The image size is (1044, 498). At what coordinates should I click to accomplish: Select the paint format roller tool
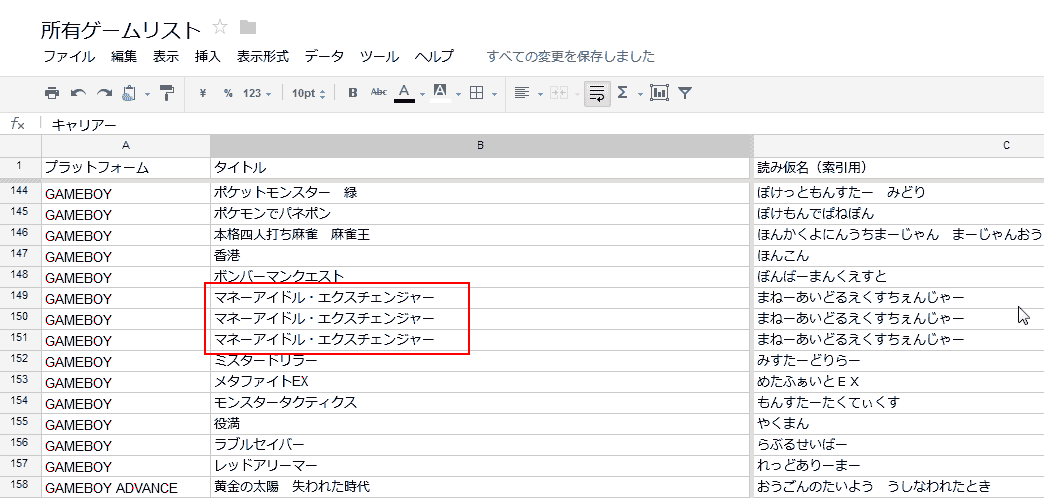(167, 93)
